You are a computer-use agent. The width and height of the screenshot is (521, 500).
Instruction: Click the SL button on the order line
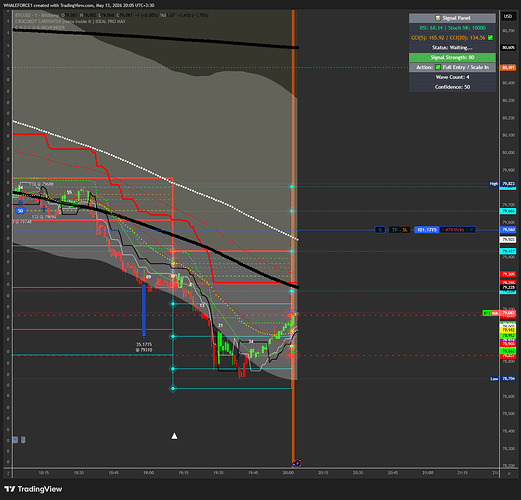(405, 230)
